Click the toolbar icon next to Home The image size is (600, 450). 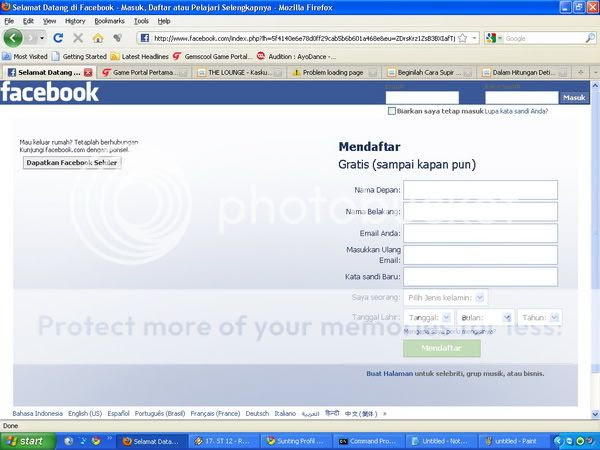point(117,38)
